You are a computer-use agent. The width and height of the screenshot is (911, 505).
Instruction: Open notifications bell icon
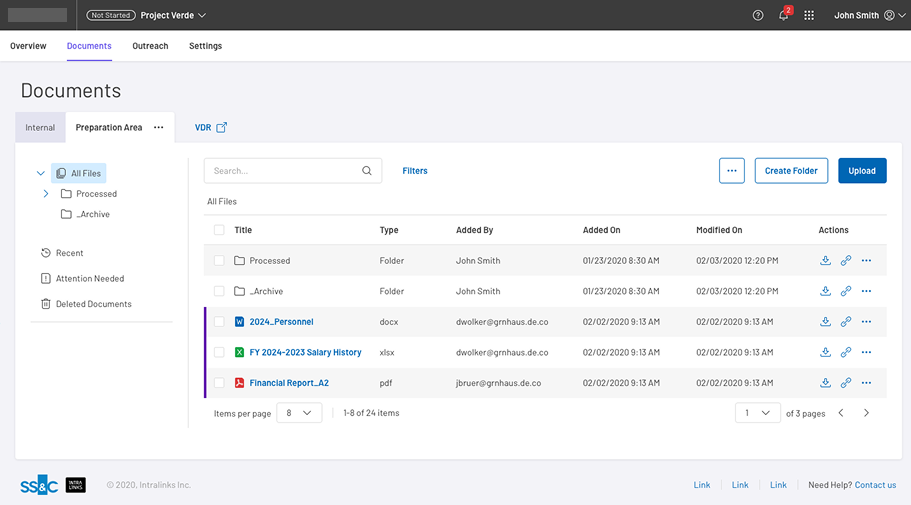tap(784, 16)
